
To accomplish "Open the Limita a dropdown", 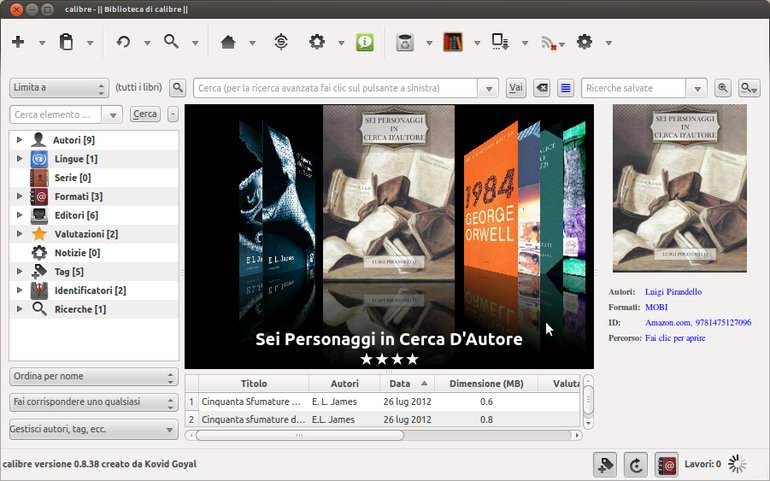I will pyautogui.click(x=58, y=88).
